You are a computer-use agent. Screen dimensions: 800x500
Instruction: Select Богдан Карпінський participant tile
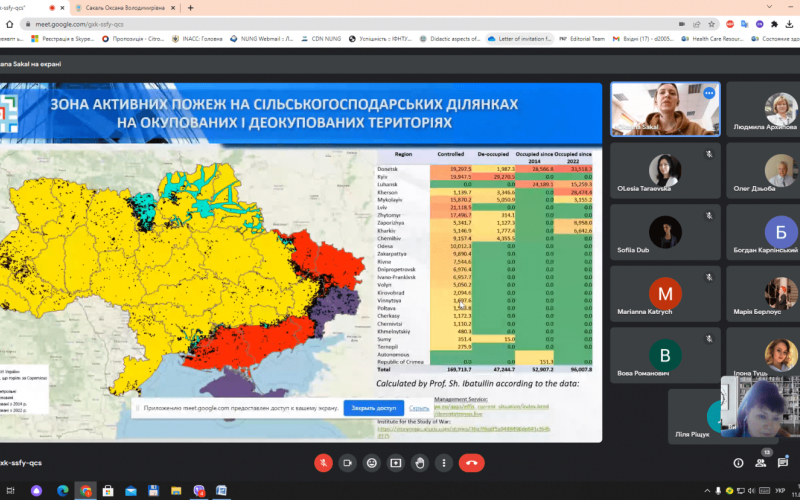pyautogui.click(x=763, y=232)
